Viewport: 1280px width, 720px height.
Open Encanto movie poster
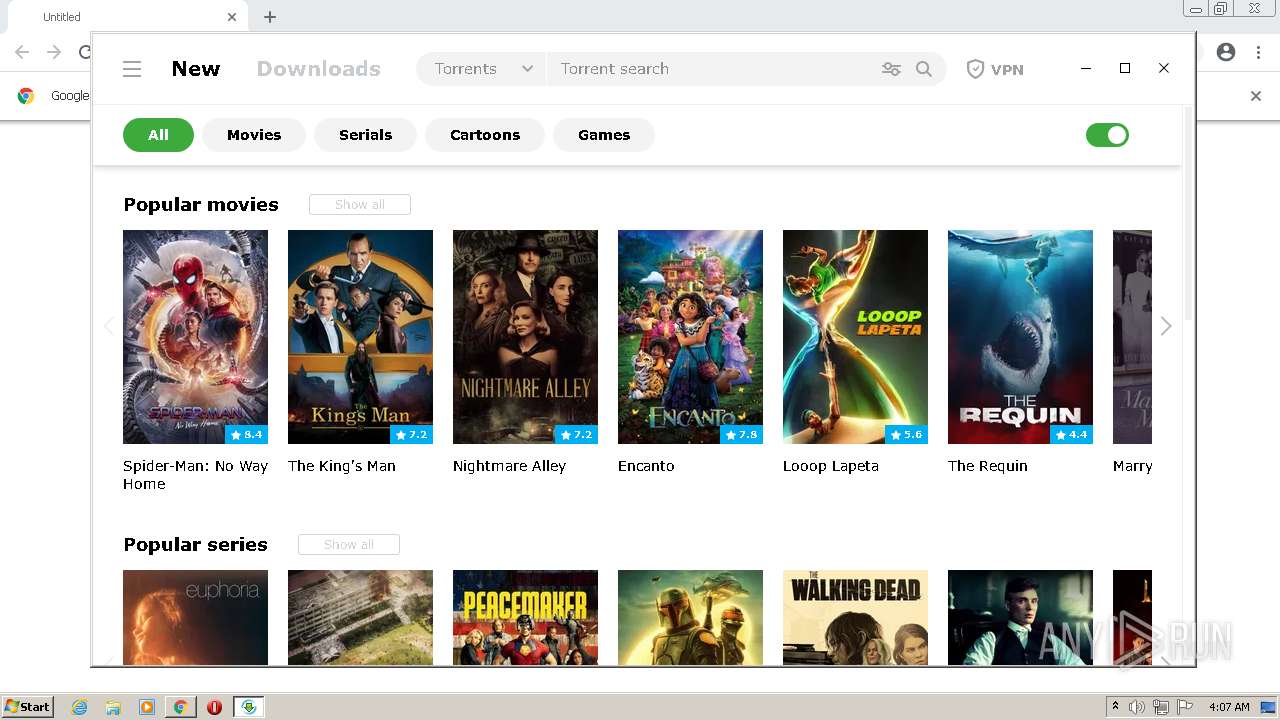pyautogui.click(x=690, y=337)
